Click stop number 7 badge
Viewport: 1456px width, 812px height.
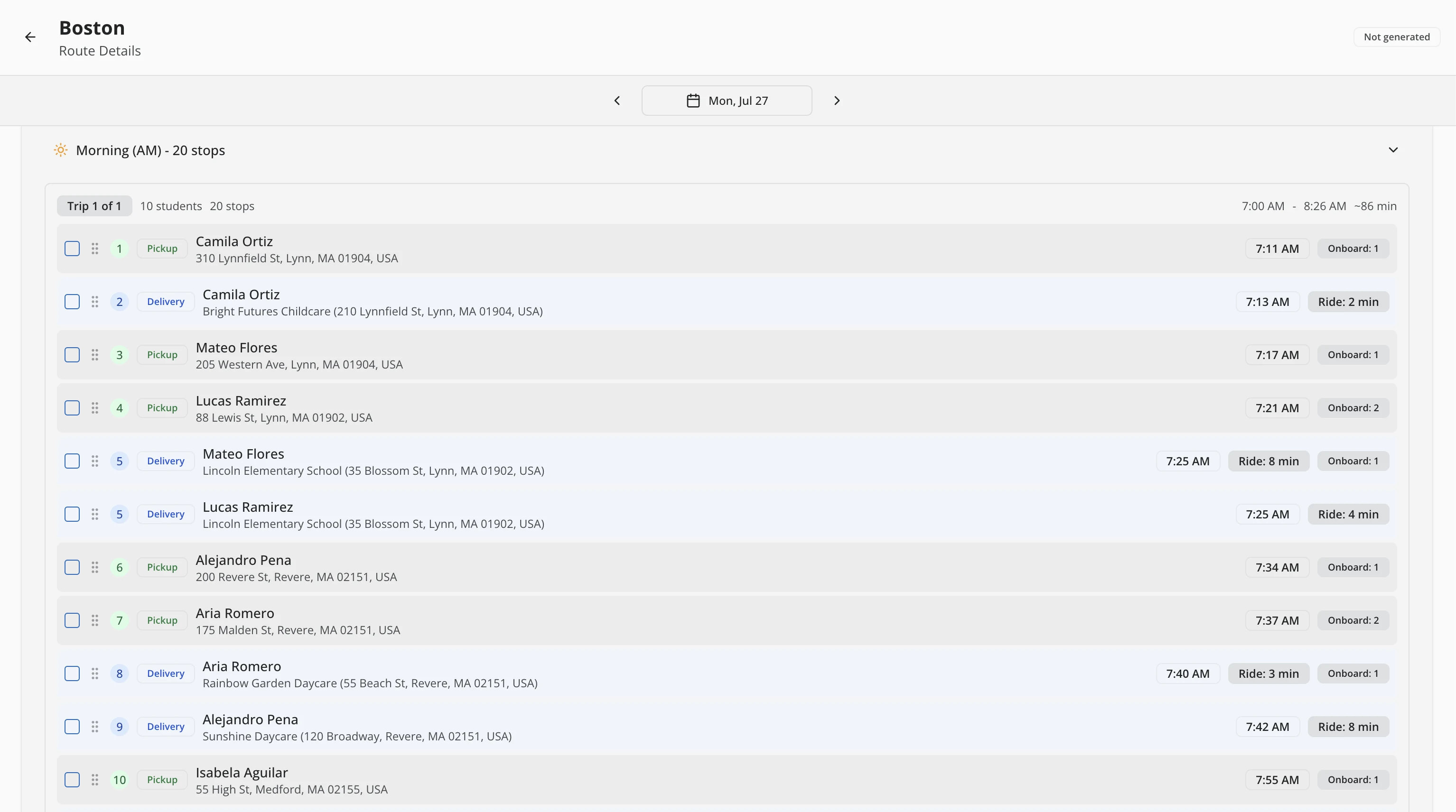(119, 620)
